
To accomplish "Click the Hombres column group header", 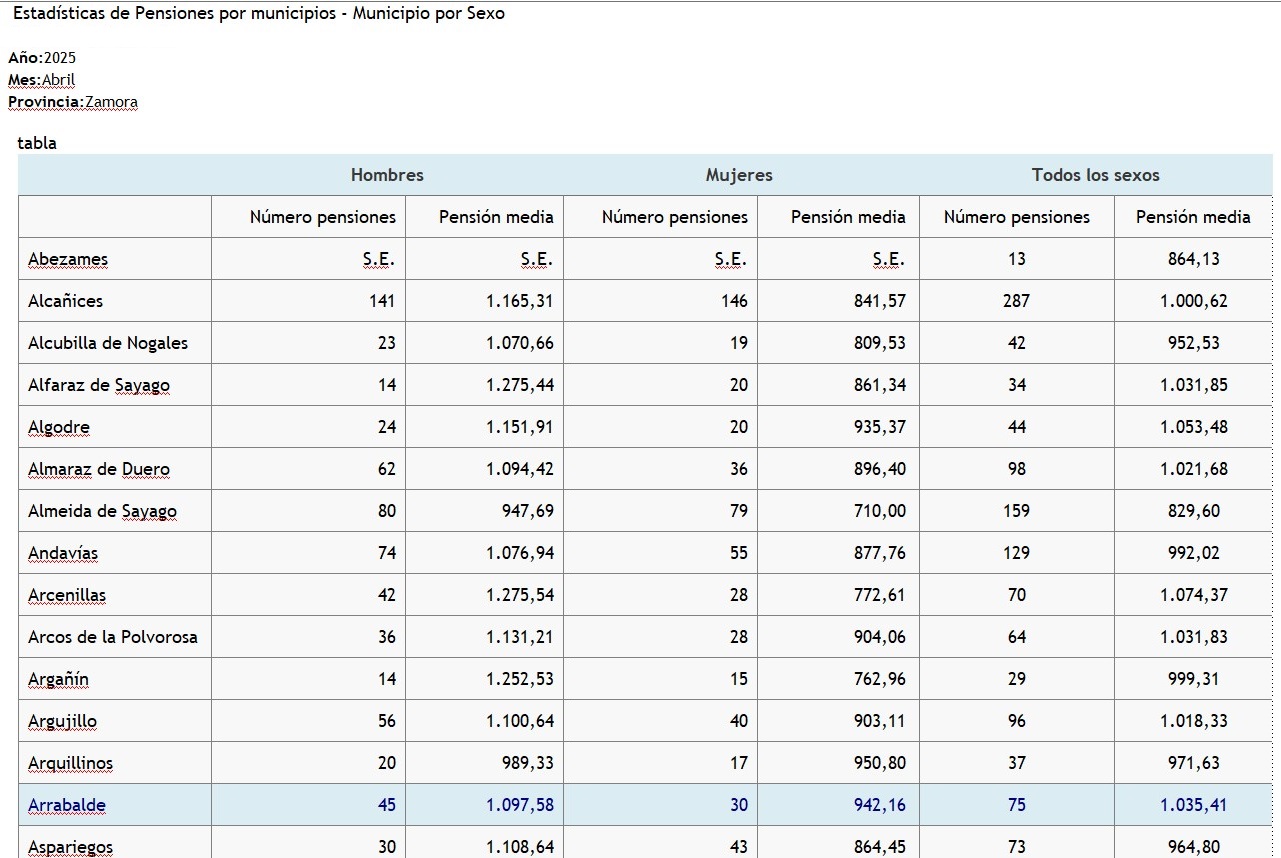I will [x=387, y=175].
